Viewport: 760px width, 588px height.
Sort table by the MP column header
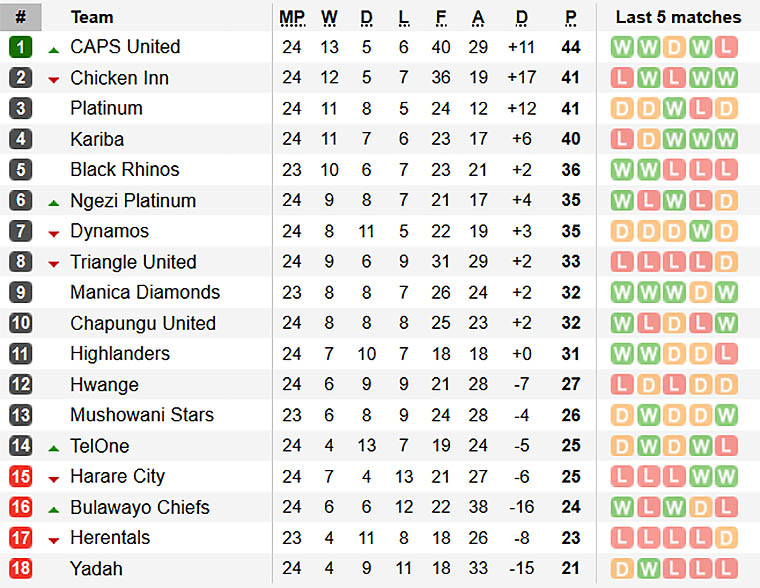[x=292, y=18]
